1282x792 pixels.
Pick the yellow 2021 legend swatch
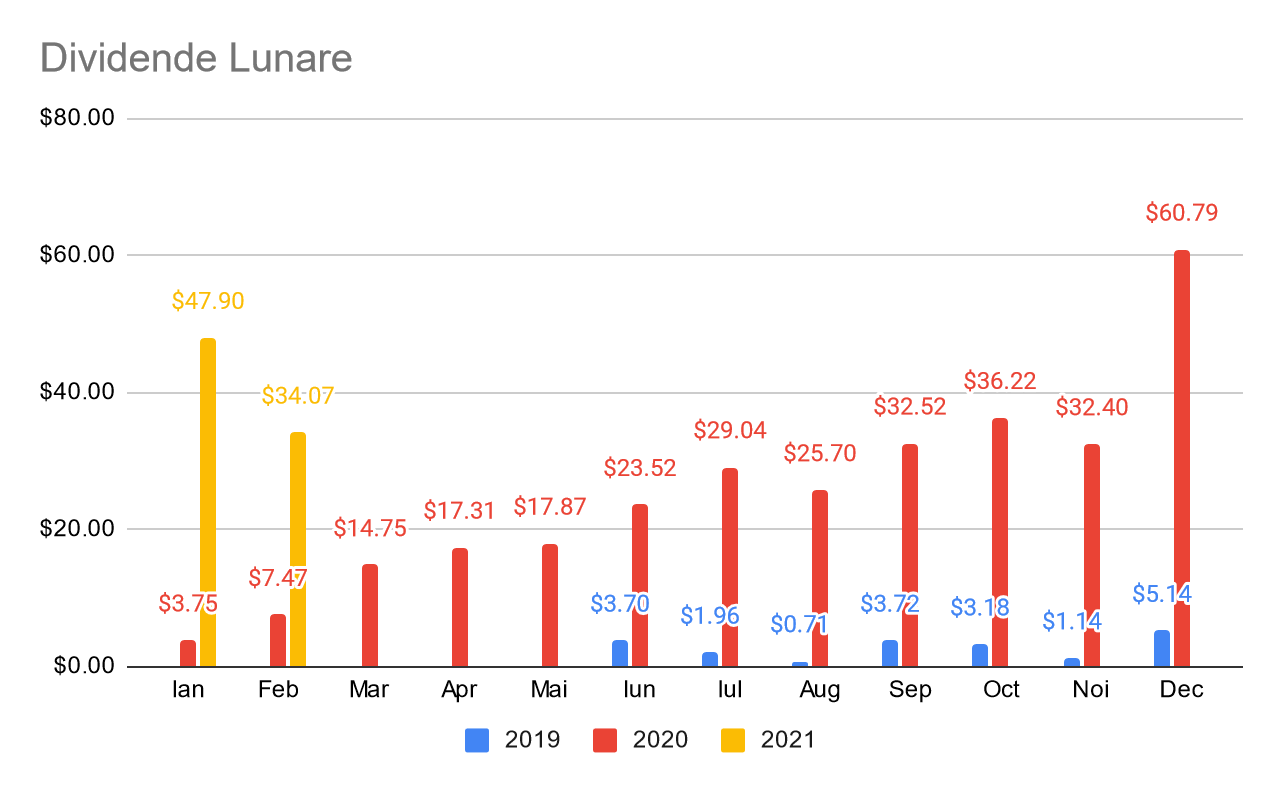click(x=733, y=740)
